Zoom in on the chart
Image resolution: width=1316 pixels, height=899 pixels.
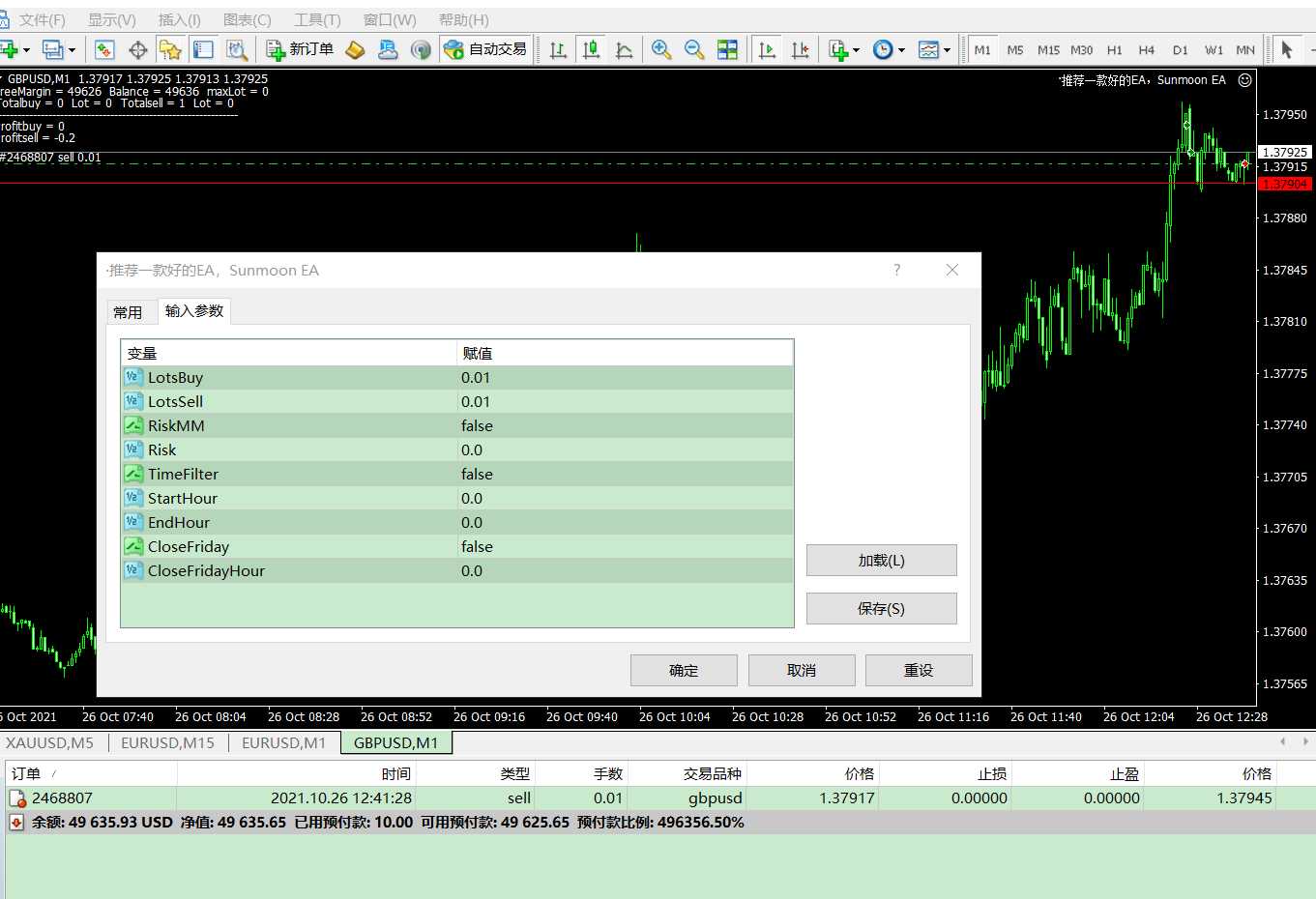(x=661, y=49)
